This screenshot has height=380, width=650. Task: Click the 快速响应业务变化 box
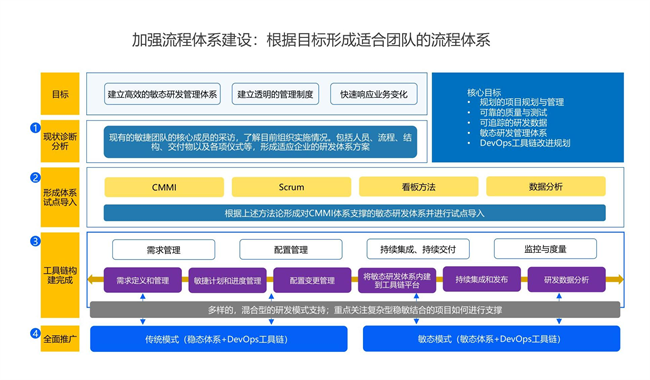click(374, 94)
